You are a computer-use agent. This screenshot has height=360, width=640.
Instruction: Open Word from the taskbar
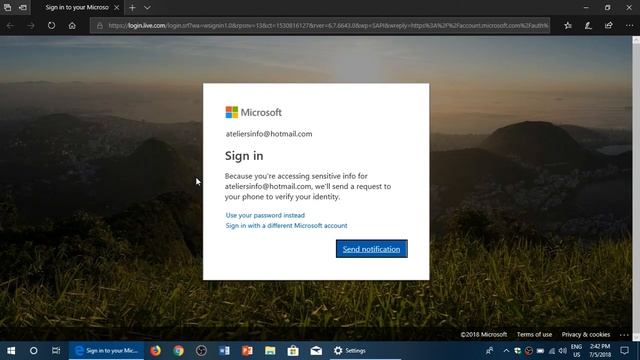(224, 351)
